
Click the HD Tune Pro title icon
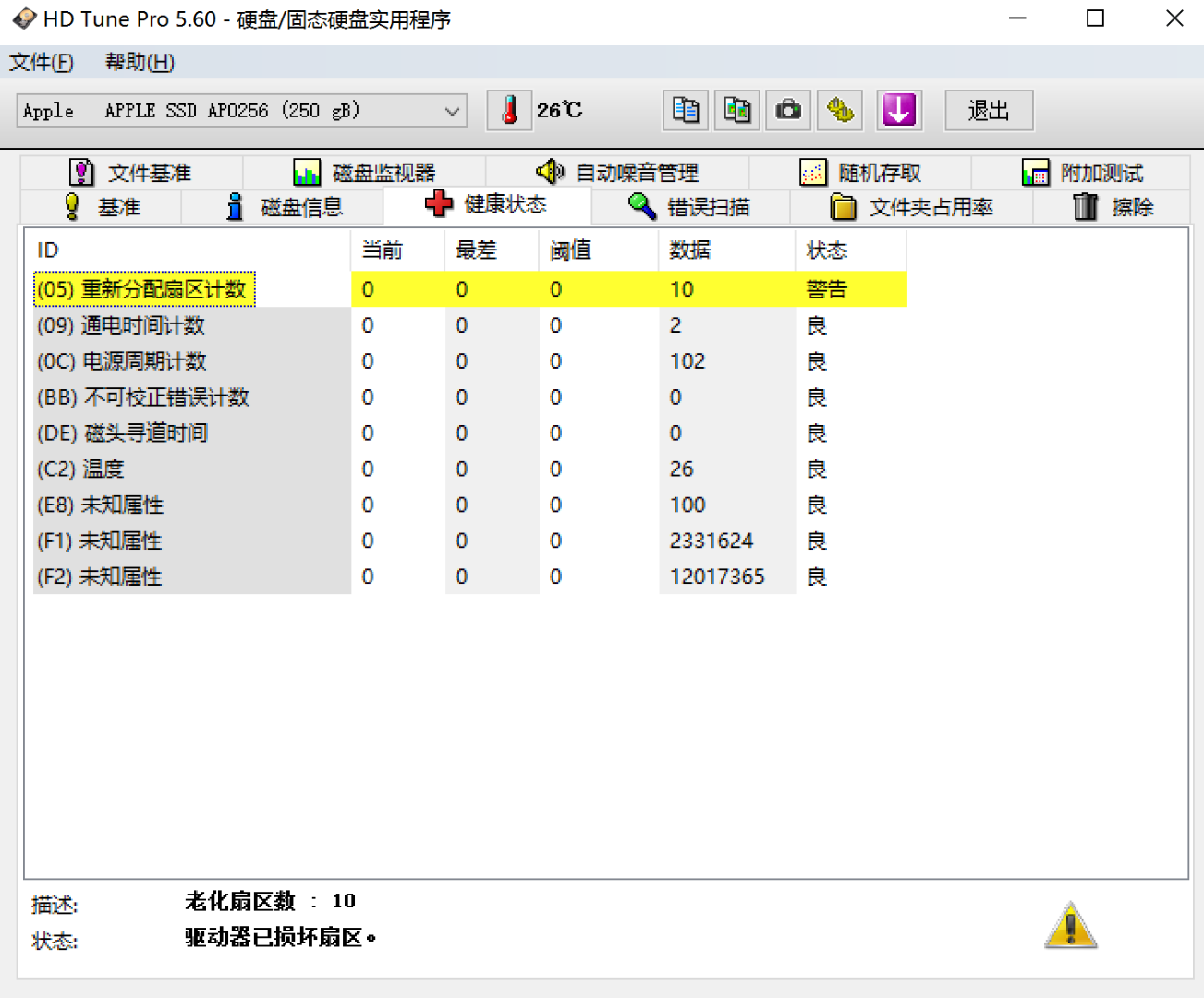[x=23, y=18]
